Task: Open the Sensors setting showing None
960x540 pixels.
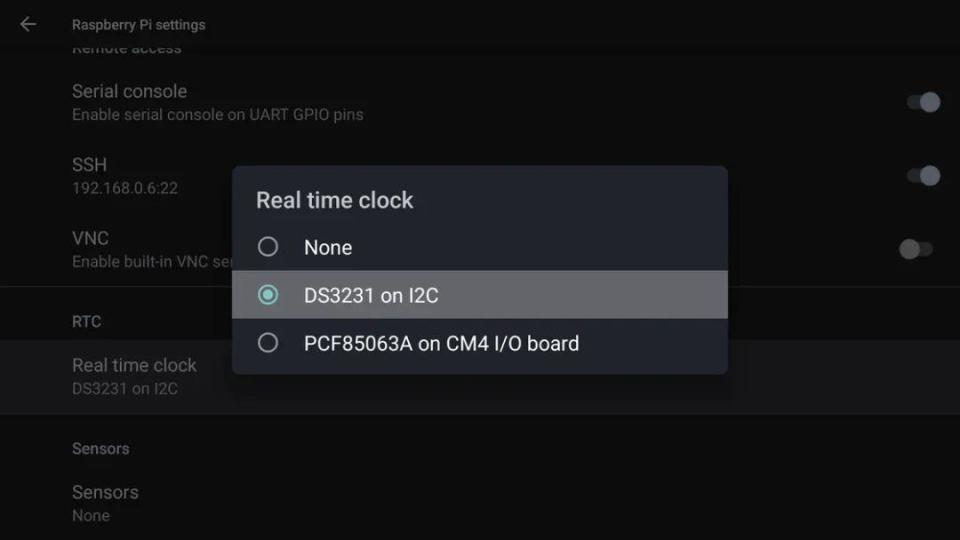Action: tap(480, 503)
